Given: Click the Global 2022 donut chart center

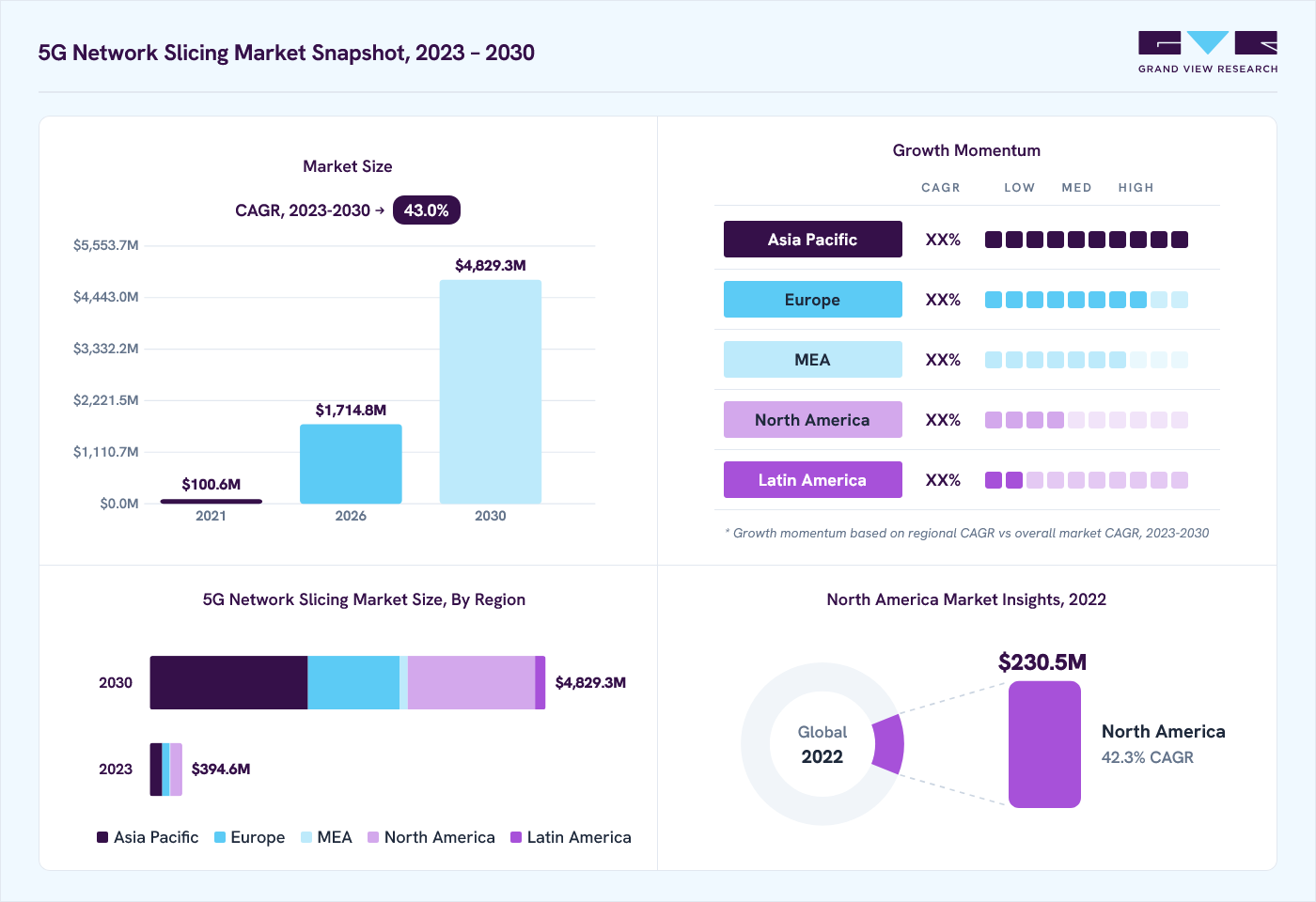Looking at the screenshot, I should click(x=822, y=744).
